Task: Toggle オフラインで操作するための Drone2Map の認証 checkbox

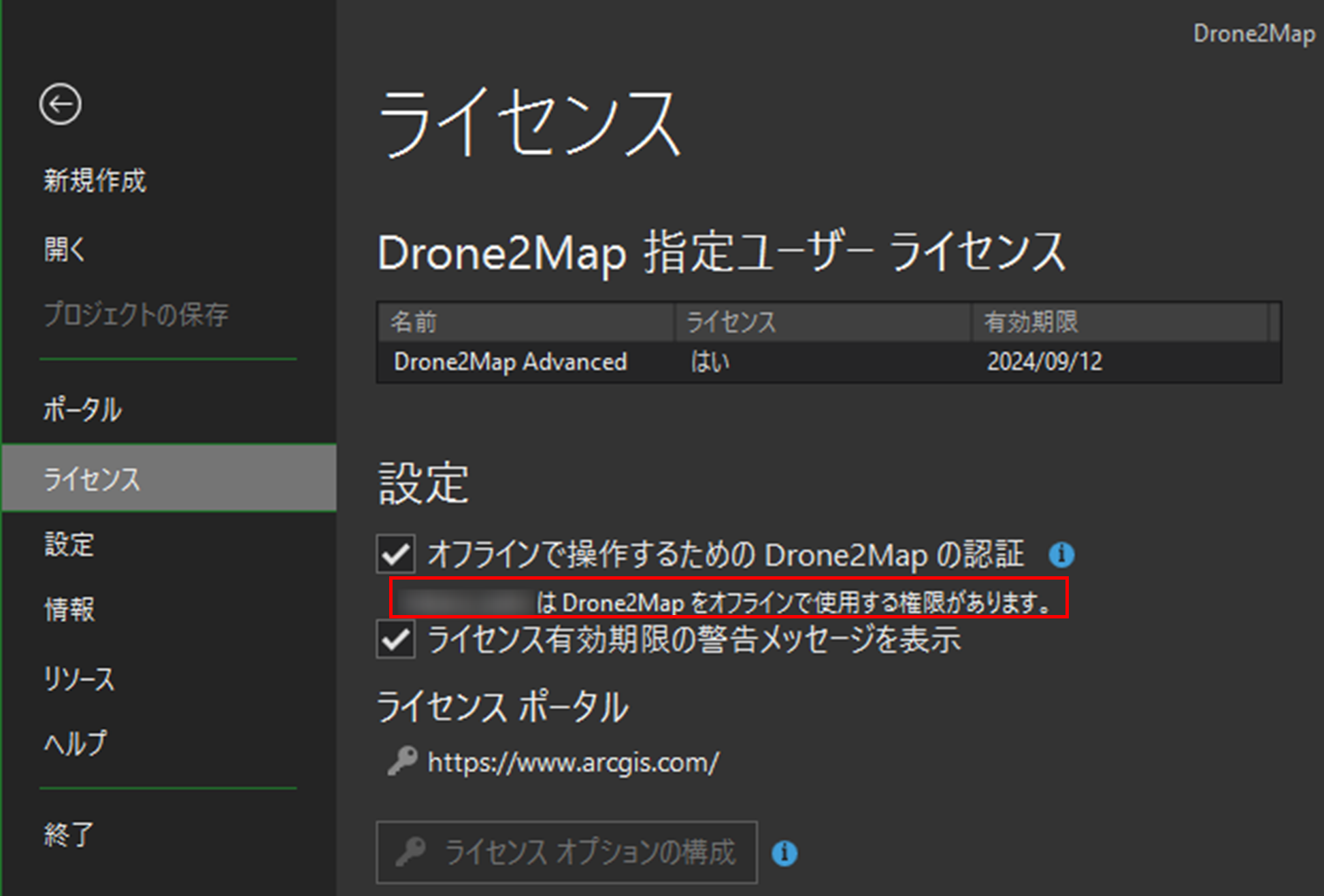Action: pyautogui.click(x=396, y=554)
